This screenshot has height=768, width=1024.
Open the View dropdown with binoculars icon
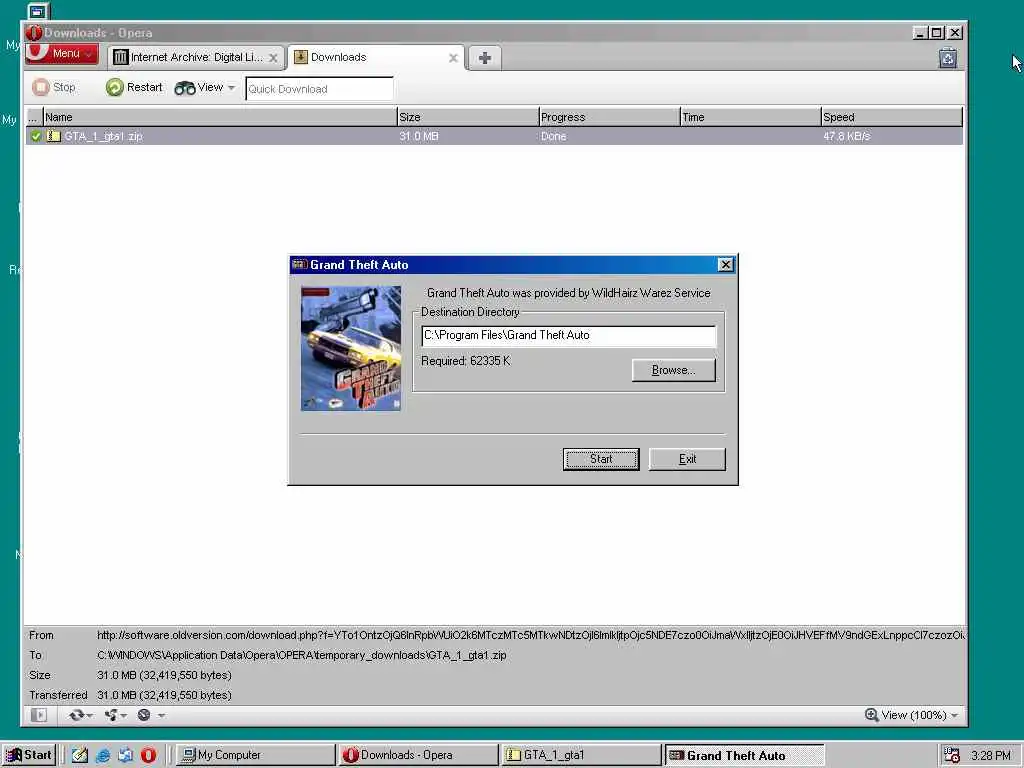coord(204,88)
